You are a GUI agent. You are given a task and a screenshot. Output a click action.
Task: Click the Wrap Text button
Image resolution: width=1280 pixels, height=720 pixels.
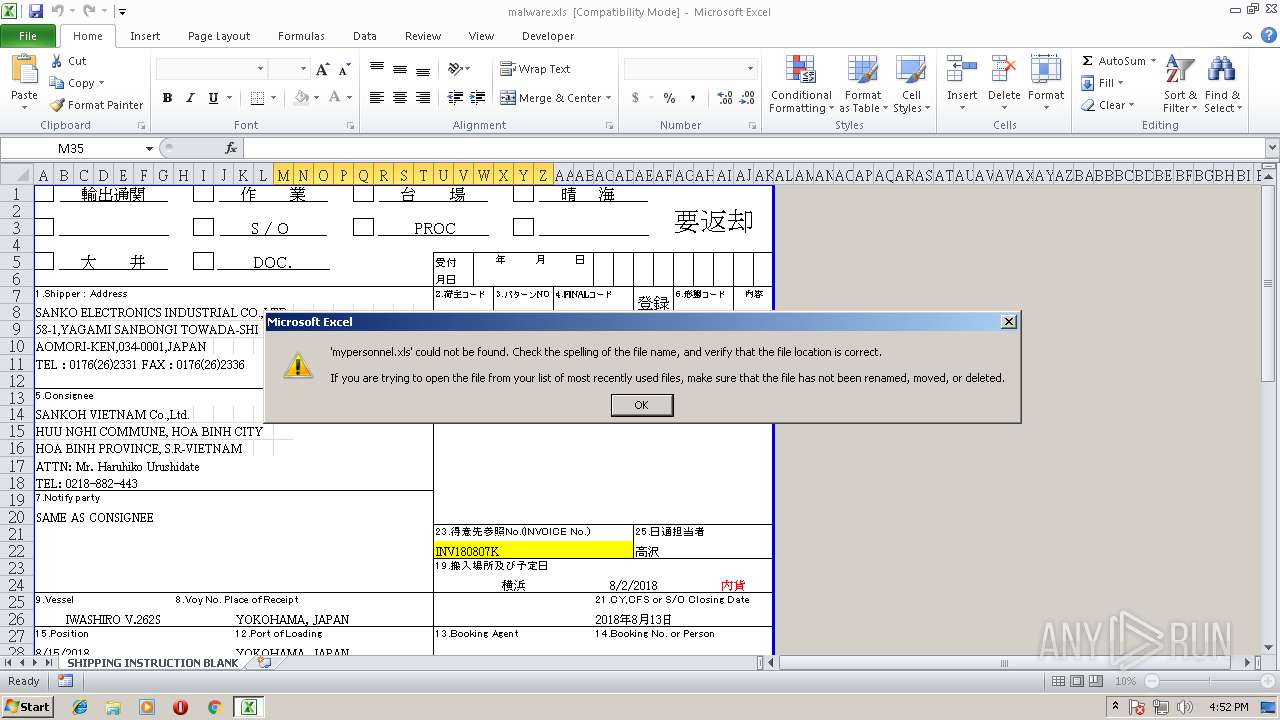(x=535, y=69)
